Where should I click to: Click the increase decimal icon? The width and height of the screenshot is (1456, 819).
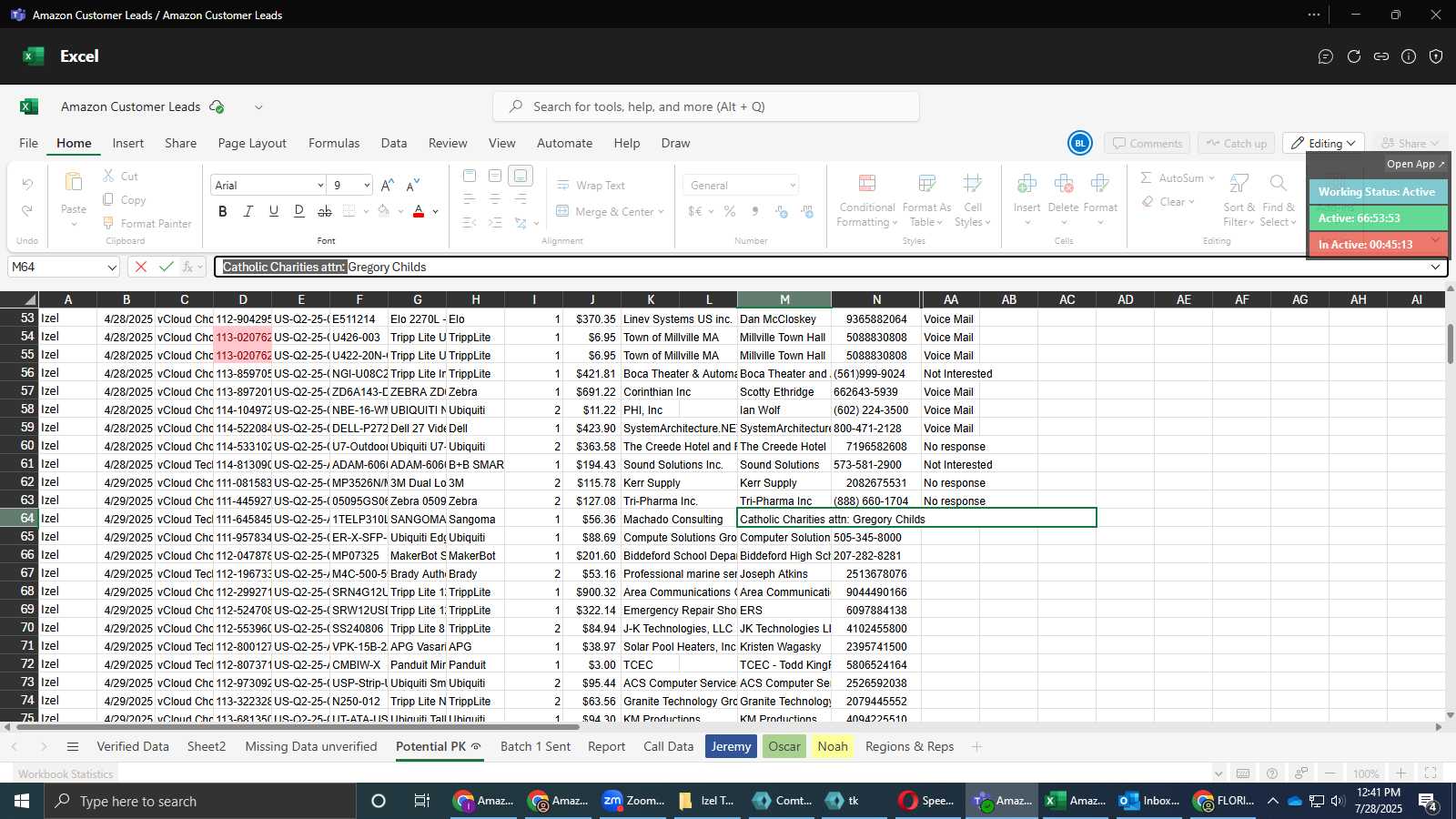click(x=781, y=211)
